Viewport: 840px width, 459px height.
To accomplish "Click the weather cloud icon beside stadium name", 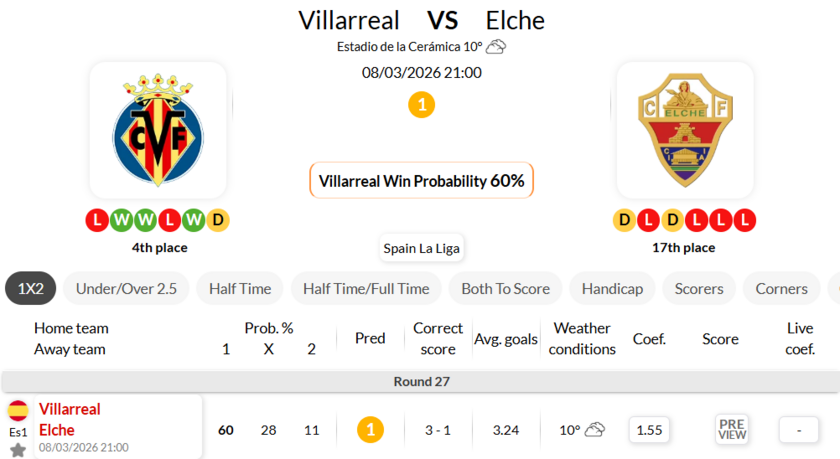I will 496,46.
